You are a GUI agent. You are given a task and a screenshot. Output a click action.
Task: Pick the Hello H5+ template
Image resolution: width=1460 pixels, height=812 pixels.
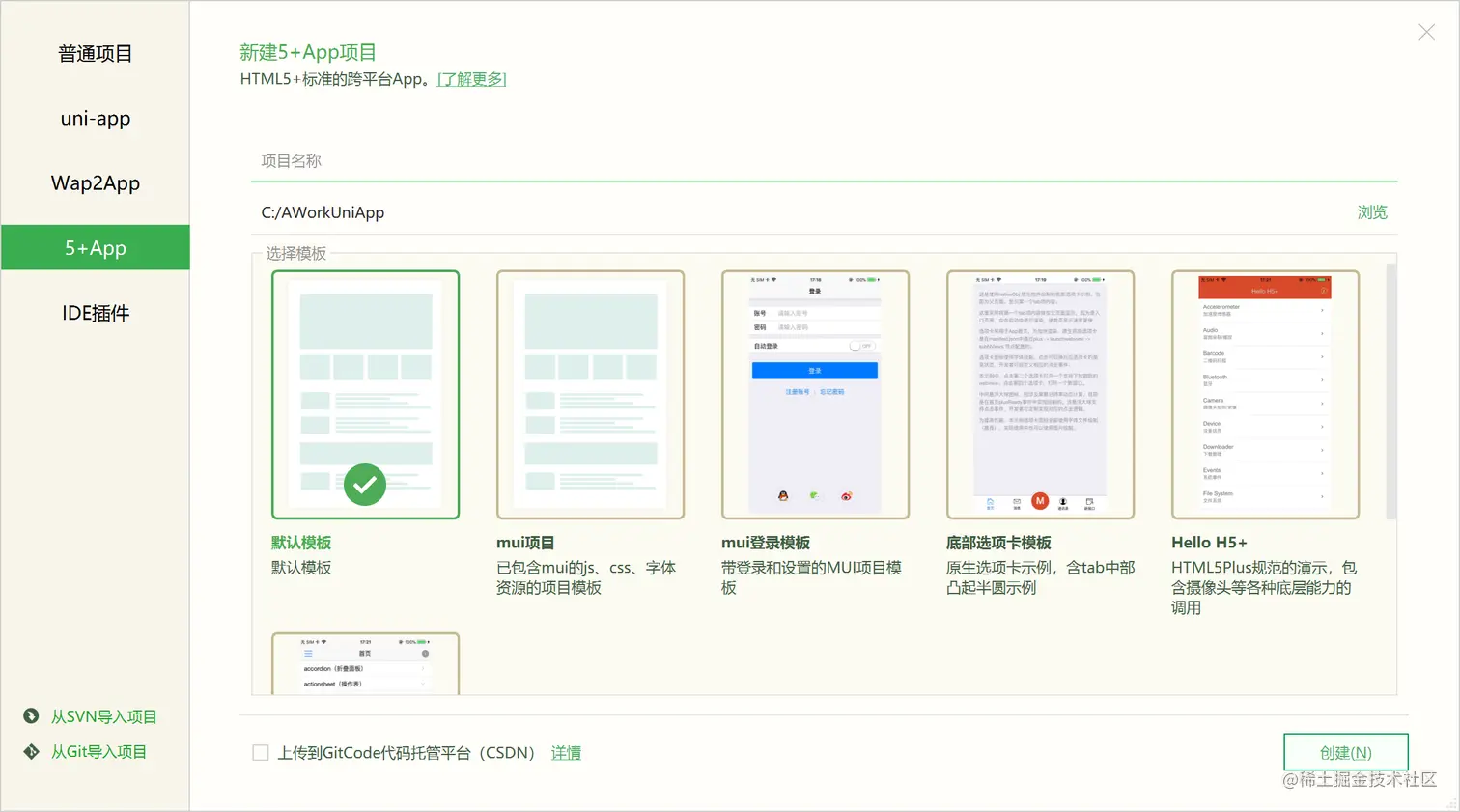click(1266, 396)
